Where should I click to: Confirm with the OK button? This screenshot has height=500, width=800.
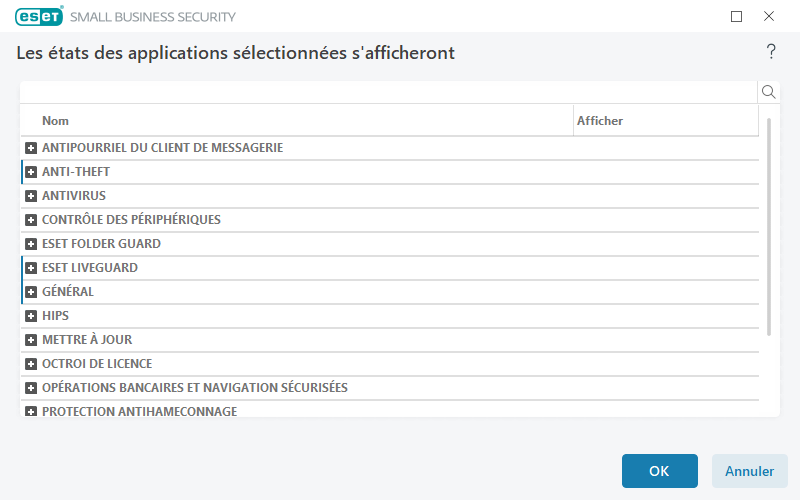pos(659,471)
